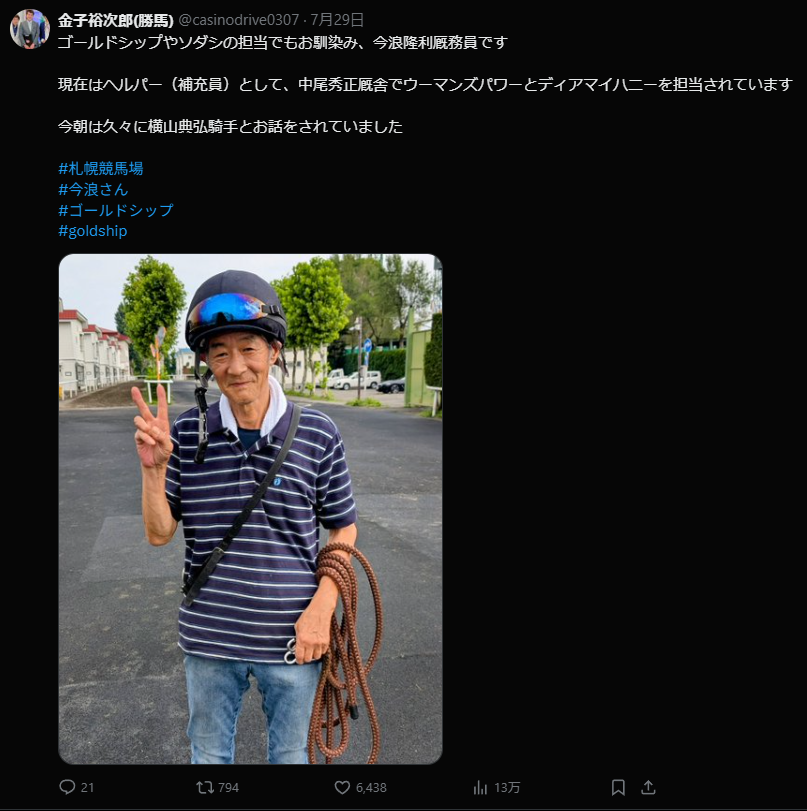This screenshot has width=807, height=811.
Task: Click the 21 replies count
Action: [87, 788]
